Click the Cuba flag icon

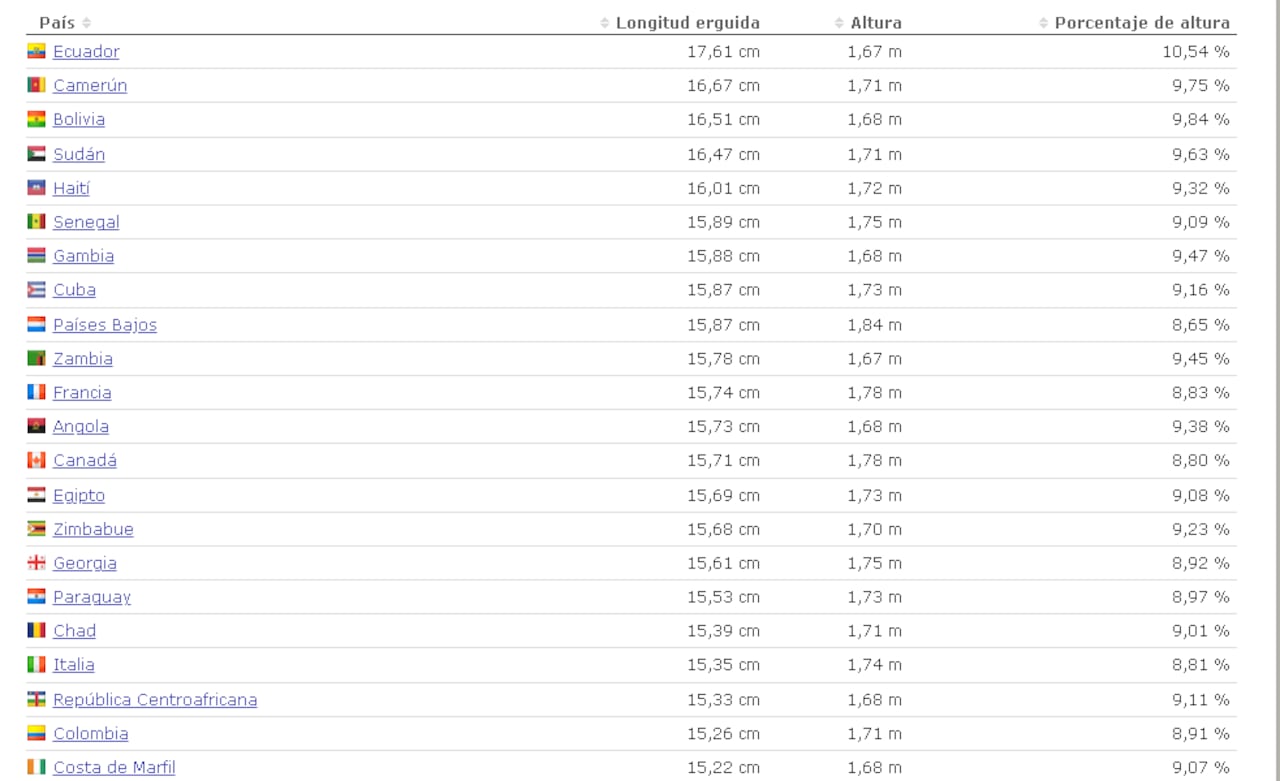tap(36, 290)
